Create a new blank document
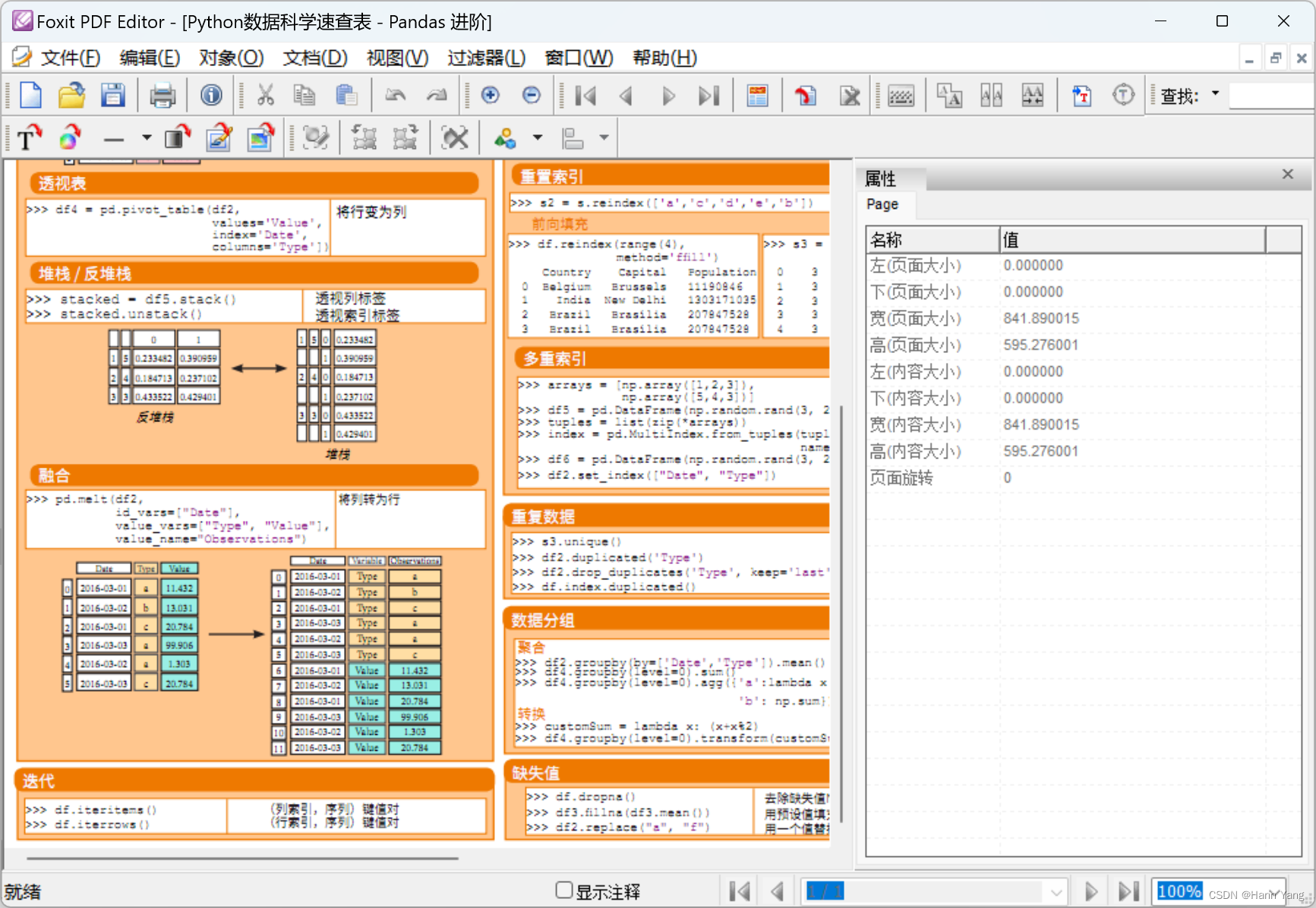This screenshot has width=1316, height=908. tap(30, 96)
